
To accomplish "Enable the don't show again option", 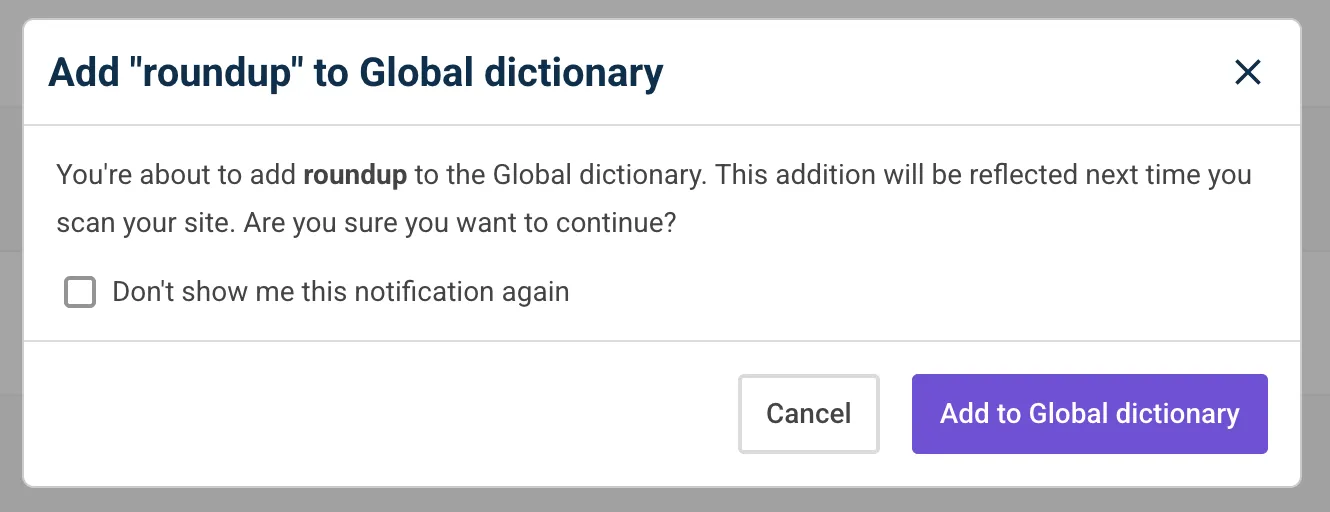I will coord(80,292).
